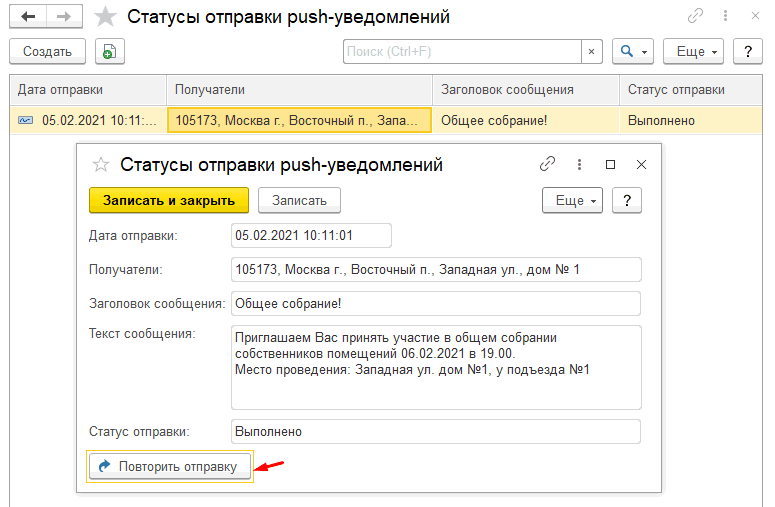Copy link icon in main window header
This screenshot has height=507, width=775.
[x=696, y=17]
